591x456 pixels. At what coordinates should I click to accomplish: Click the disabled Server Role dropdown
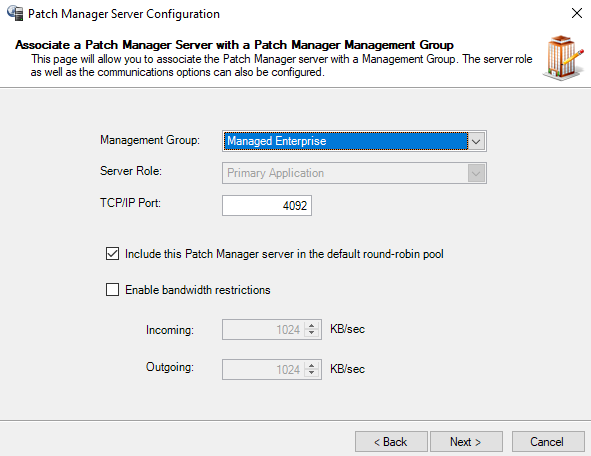(354, 173)
